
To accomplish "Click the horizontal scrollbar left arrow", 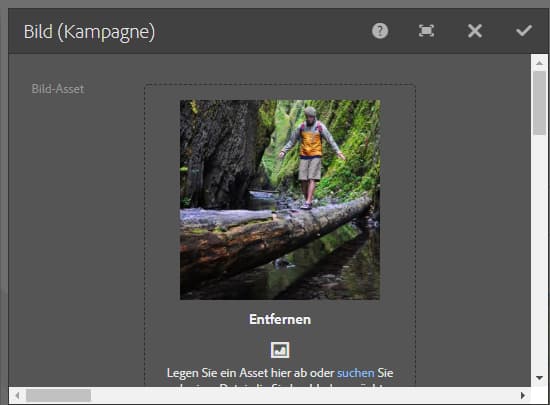I will pos(17,396).
